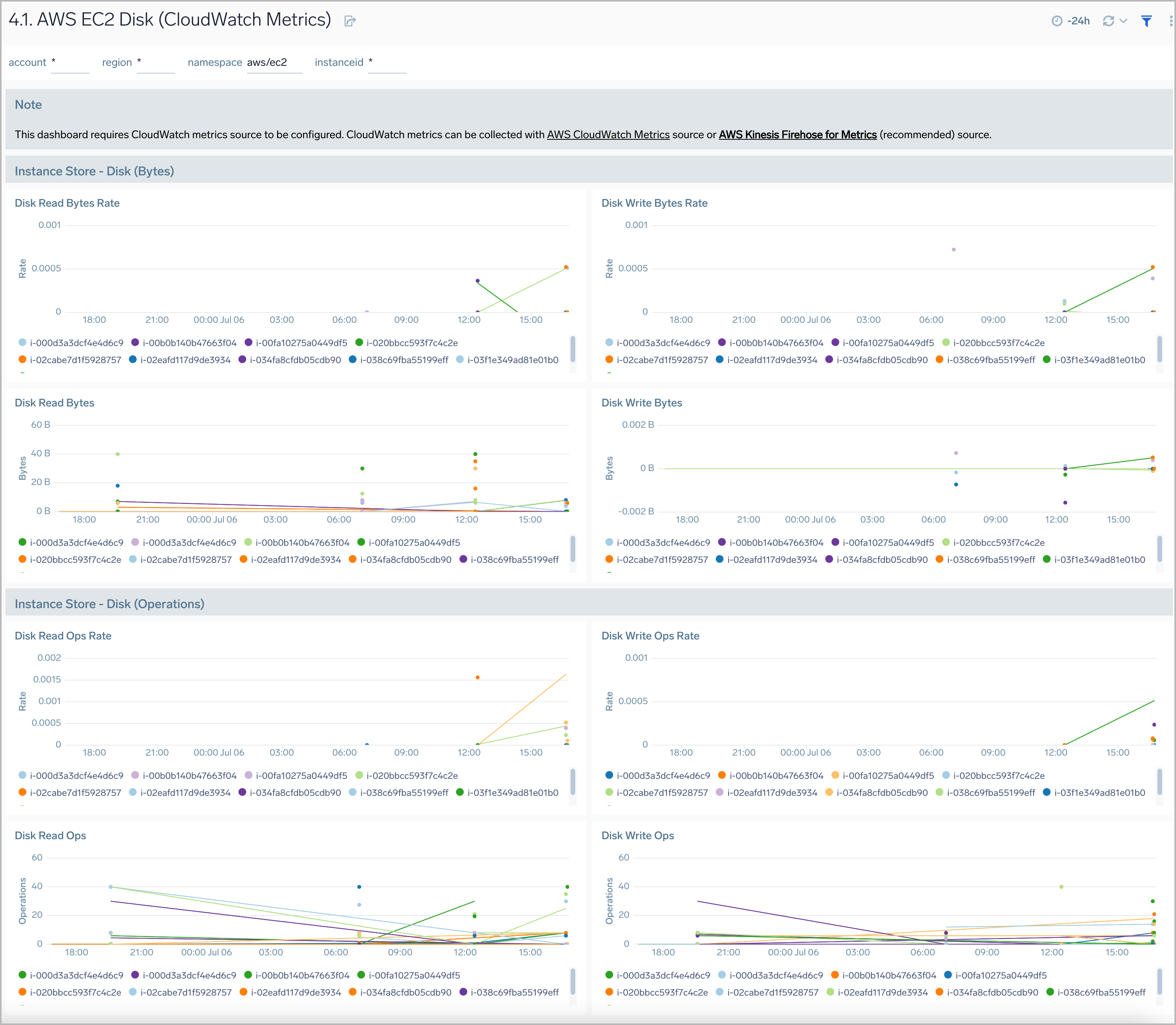The width and height of the screenshot is (1176, 1025).
Task: Click i-02eafd117d9de3934 entry in Disk Write Ops Rate legend
Action: coord(766,793)
